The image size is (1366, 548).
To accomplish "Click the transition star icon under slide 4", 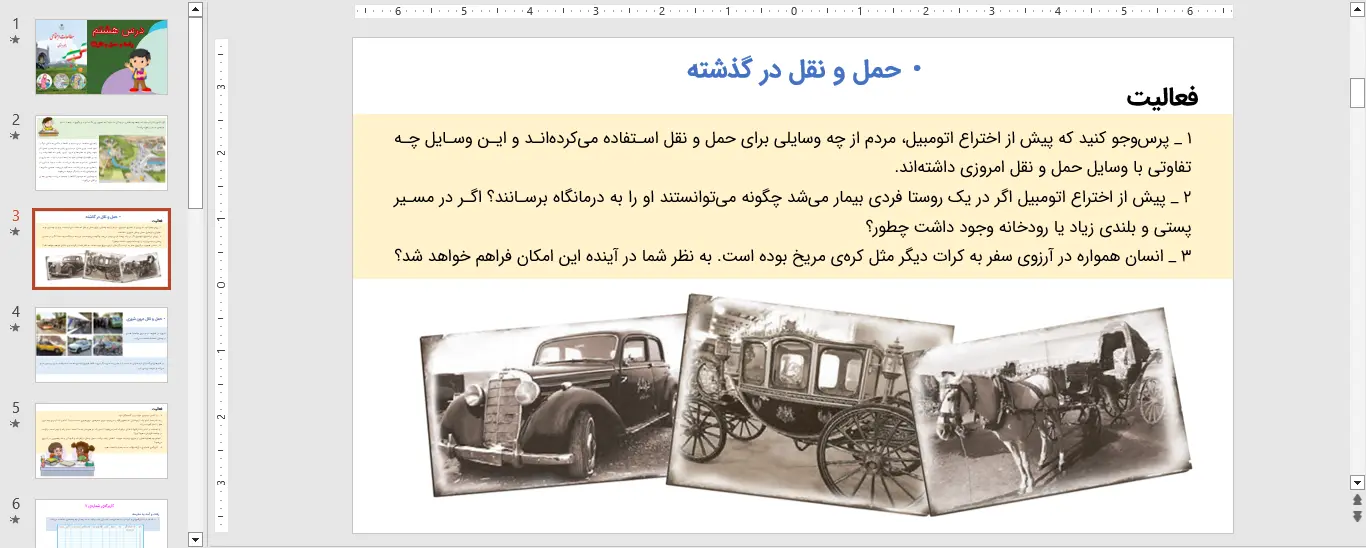I will [x=15, y=328].
